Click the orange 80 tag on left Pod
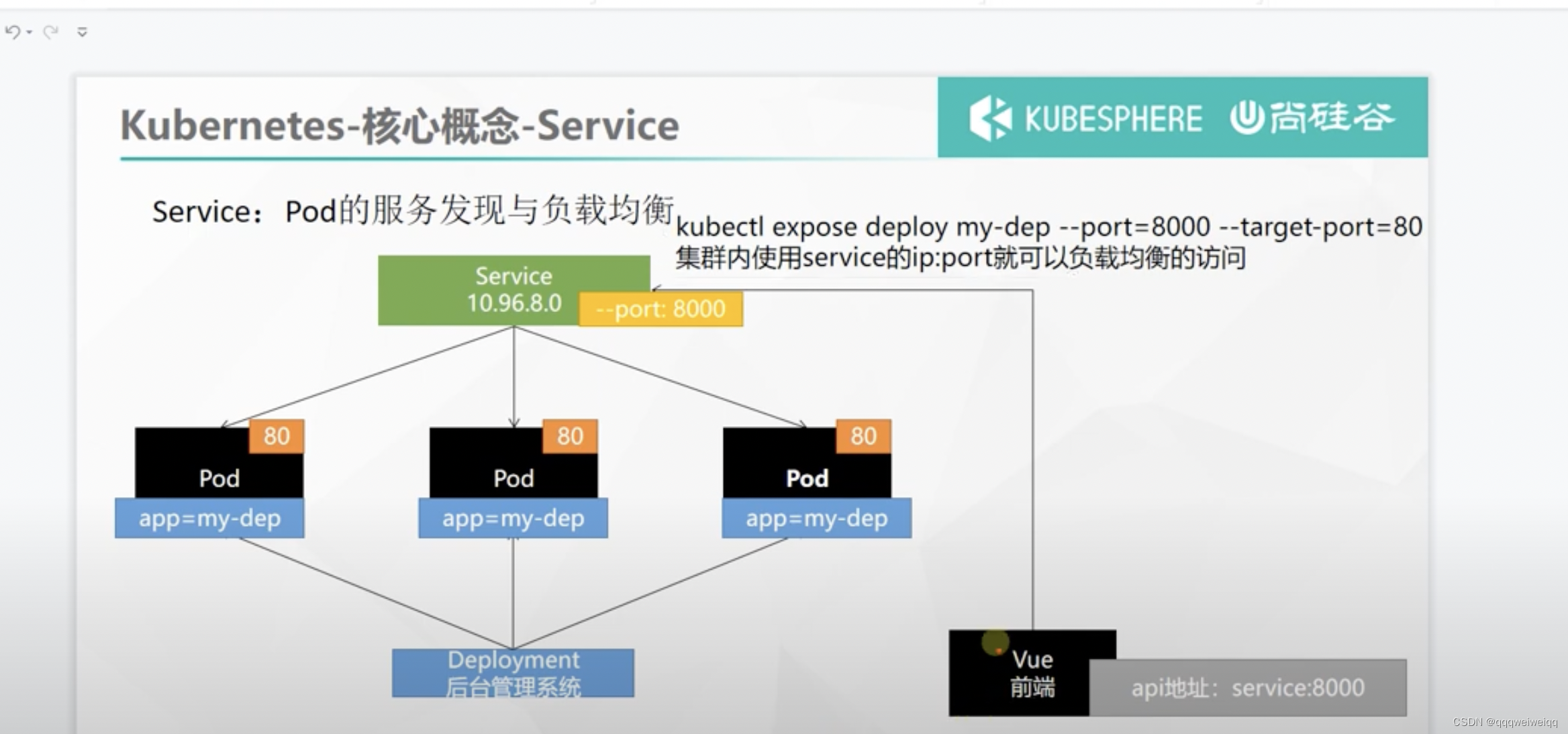 click(277, 436)
